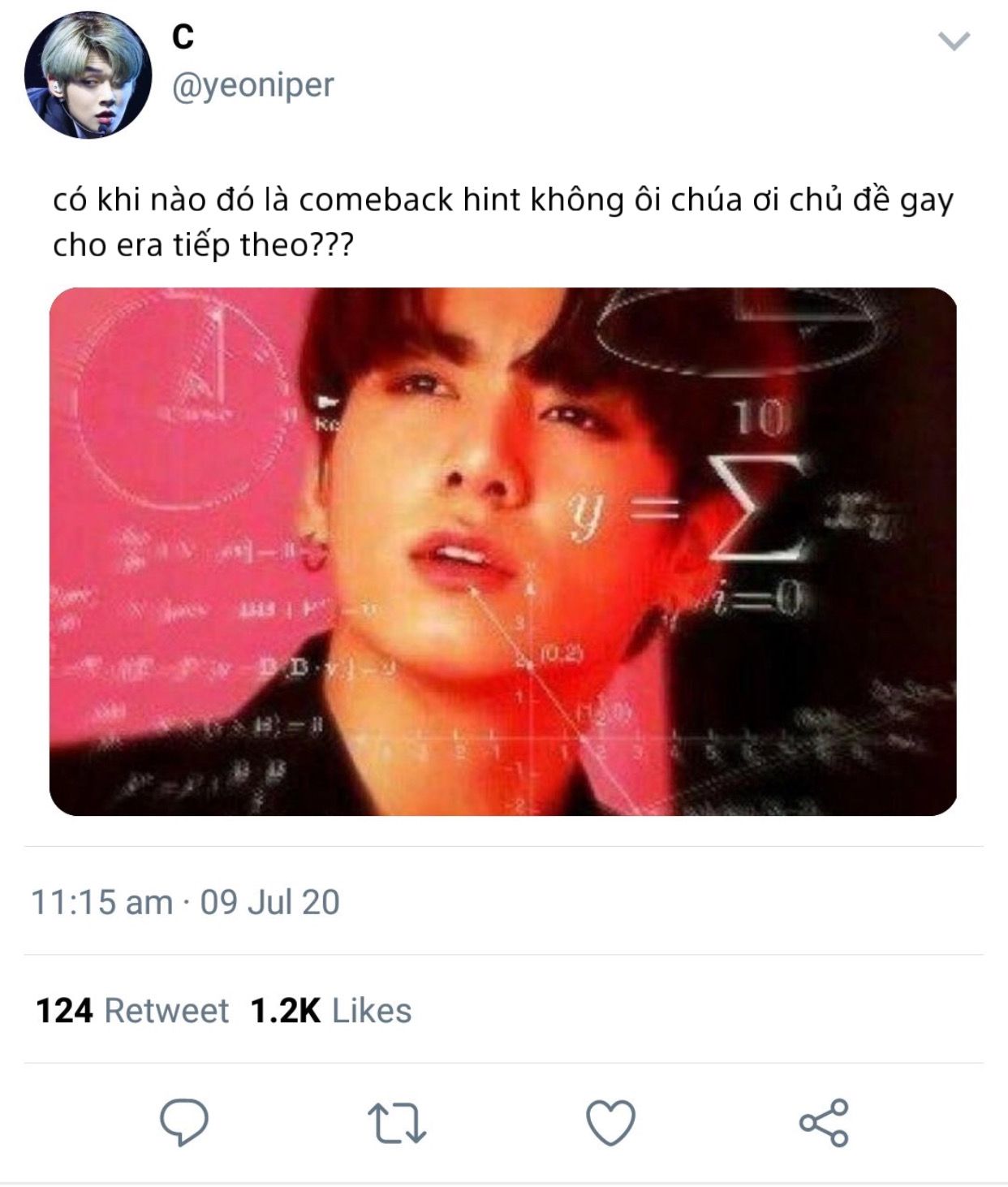Image resolution: width=1008 pixels, height=1187 pixels.
Task: Tap the 'Retweet' label beside 124
Action: [x=167, y=1011]
